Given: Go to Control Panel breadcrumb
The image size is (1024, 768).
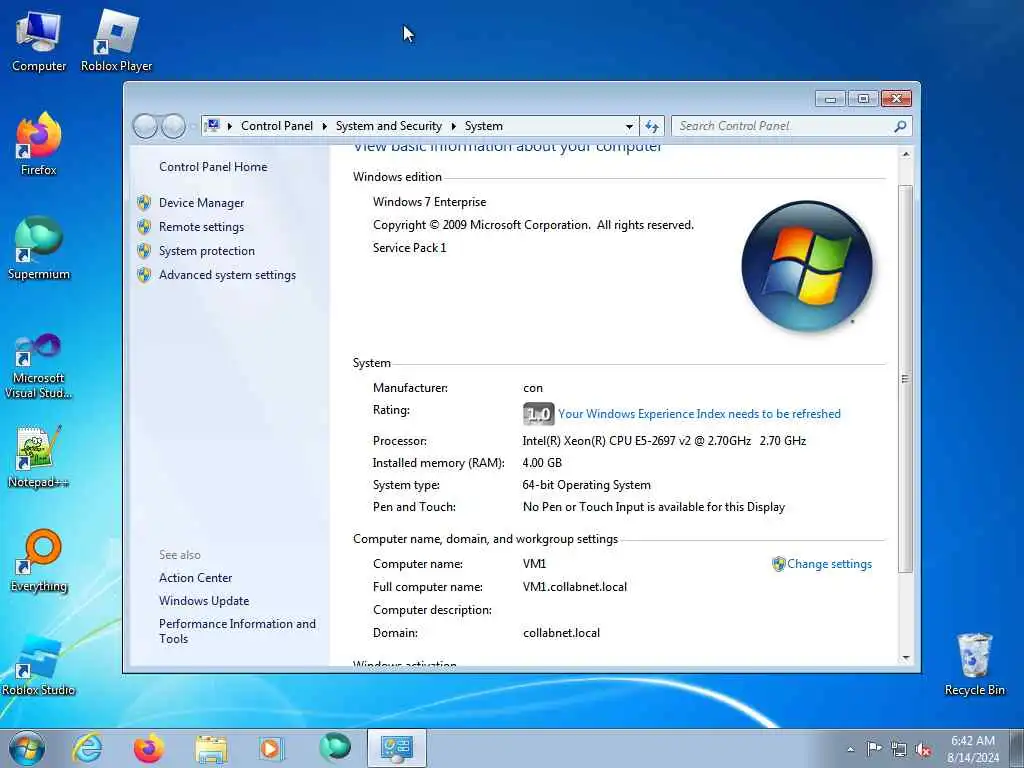Looking at the screenshot, I should point(277,125).
